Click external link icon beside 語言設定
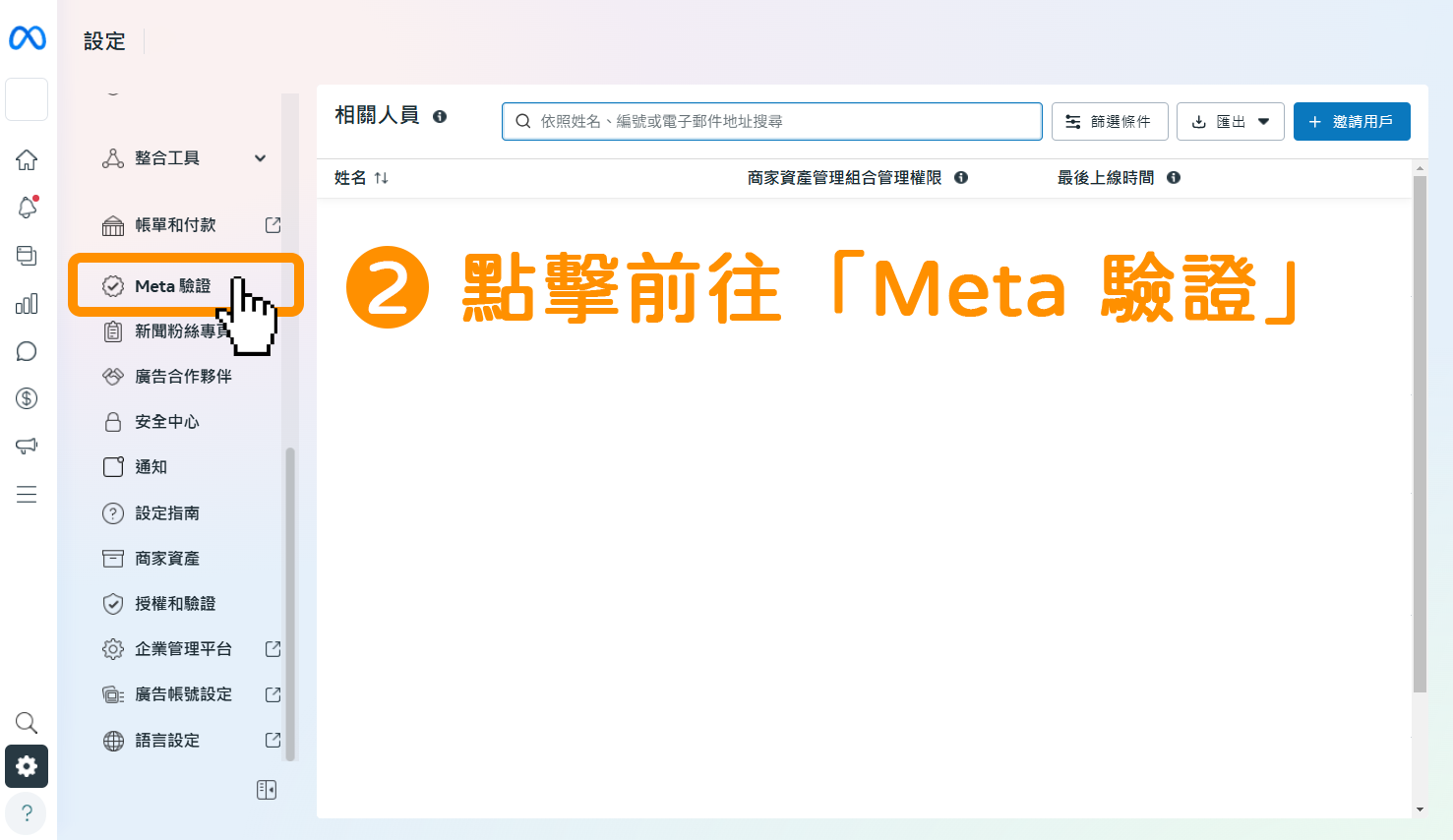 click(x=273, y=741)
